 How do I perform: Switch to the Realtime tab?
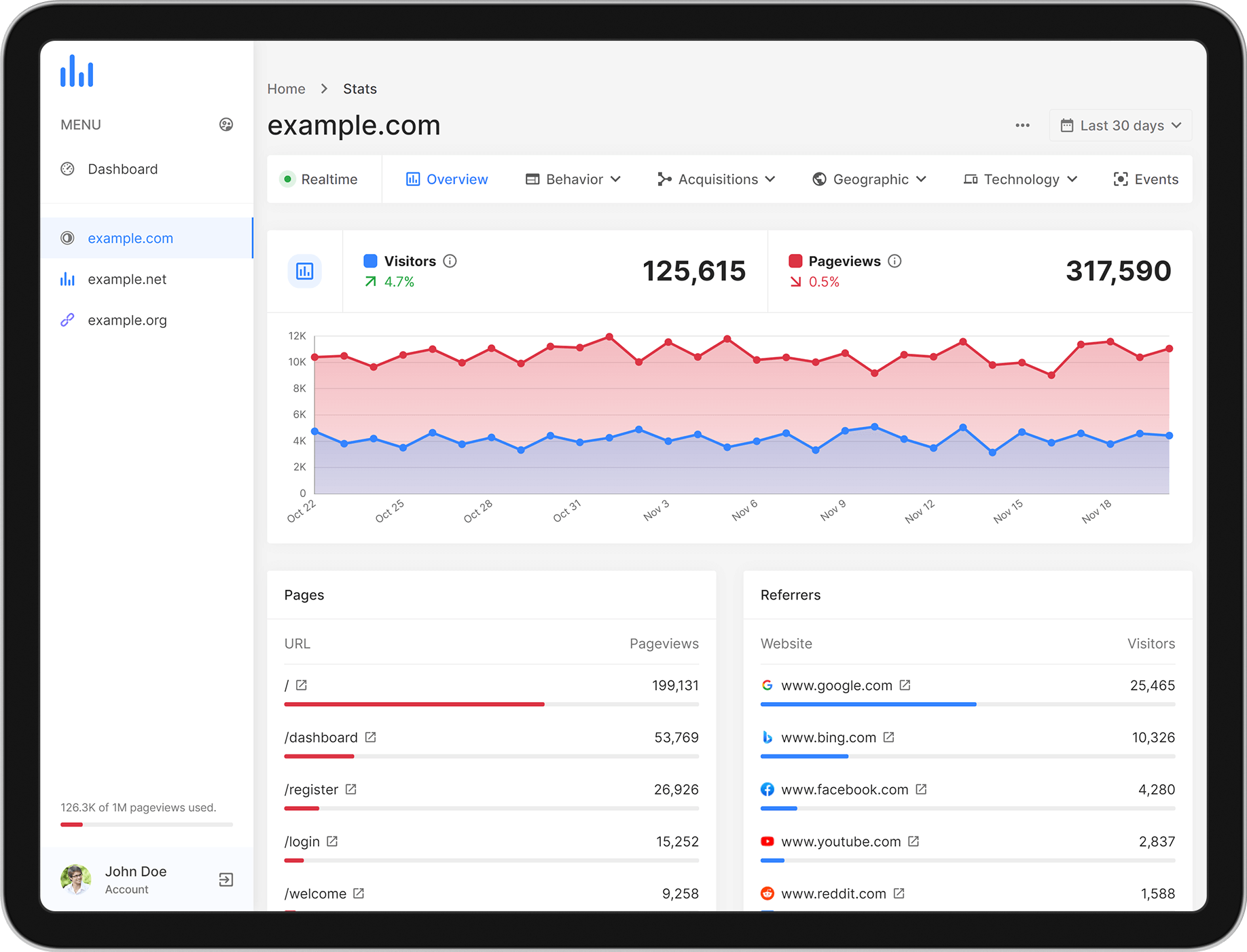point(319,179)
